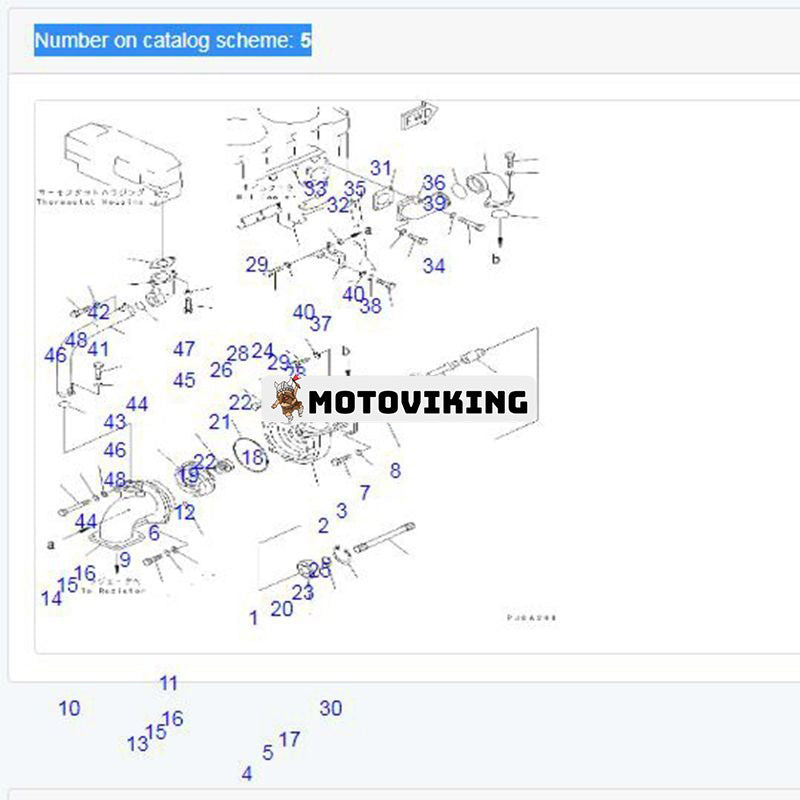Select part number 12 on the elbow pipe
Screen dimensions: 800x800
coord(185,512)
